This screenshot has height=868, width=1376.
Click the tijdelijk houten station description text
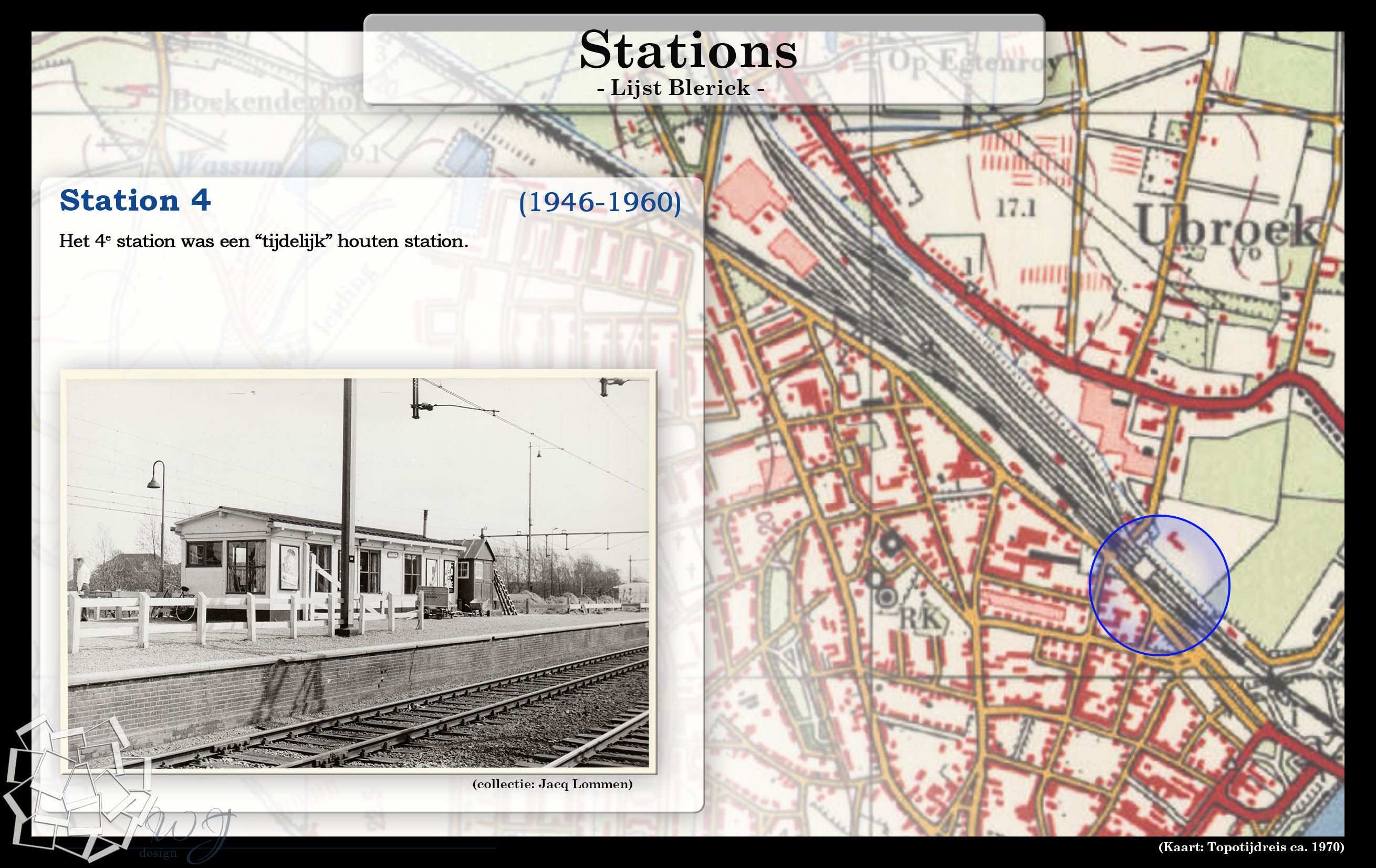(264, 241)
